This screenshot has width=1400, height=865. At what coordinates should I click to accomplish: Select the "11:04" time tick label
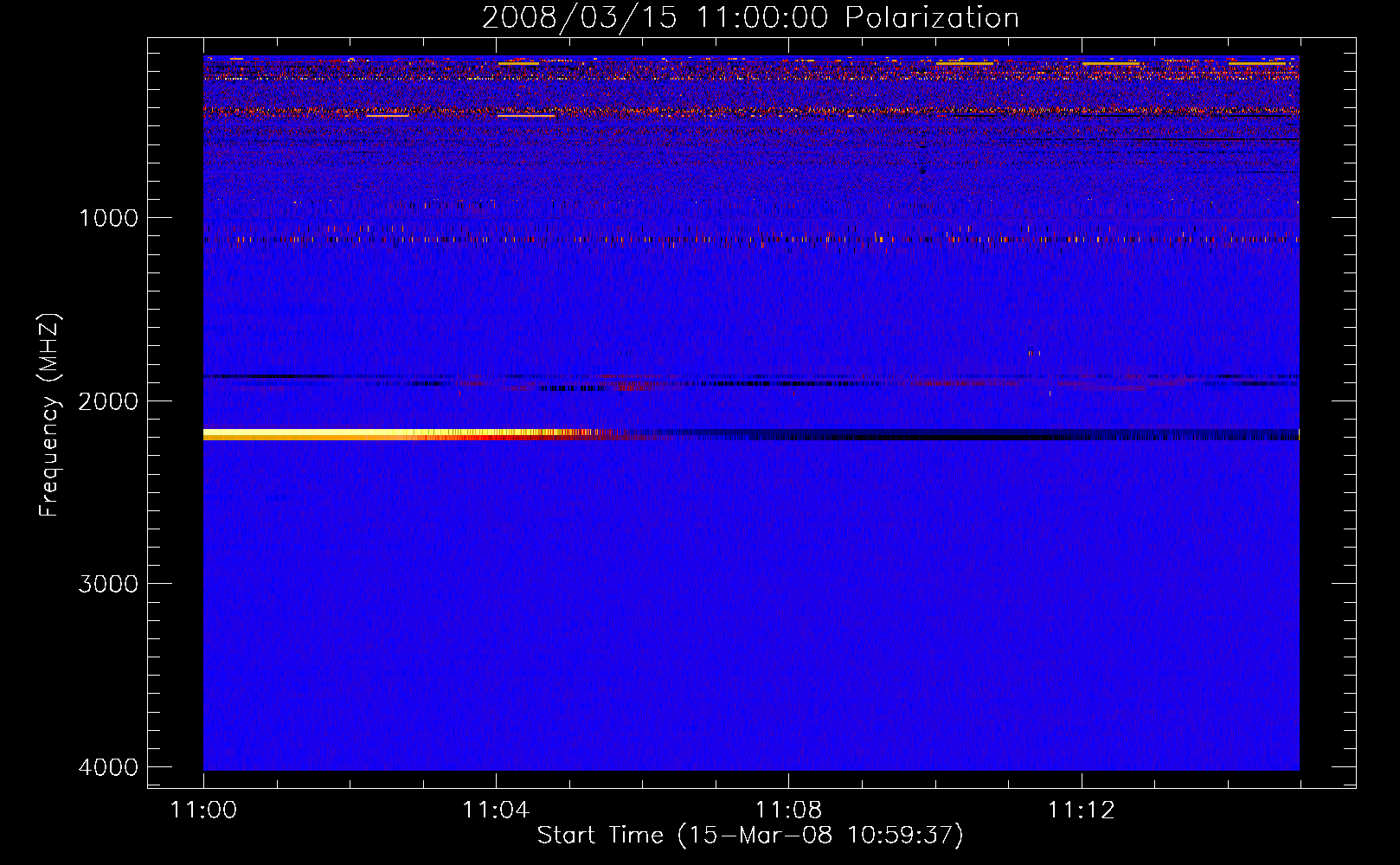[x=496, y=811]
